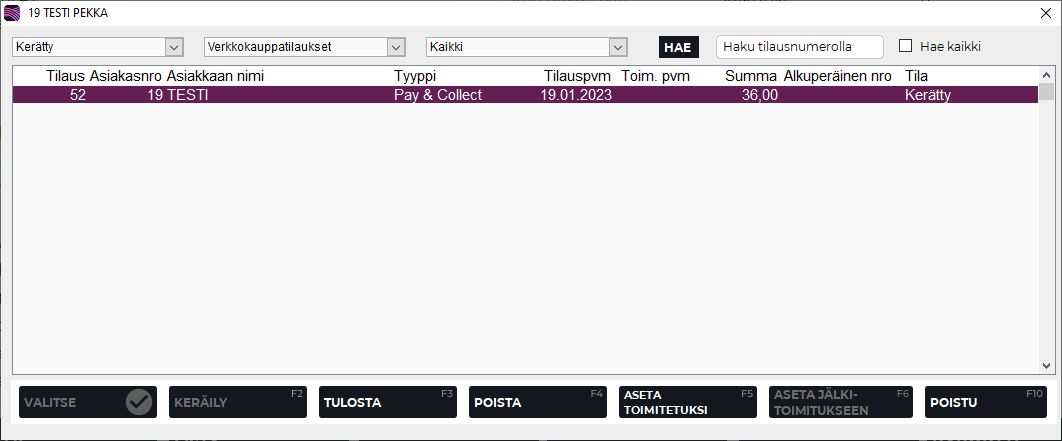Screen dimensions: 1062x441
Task: Exit via the POISTU F10 button
Action: 986,402
